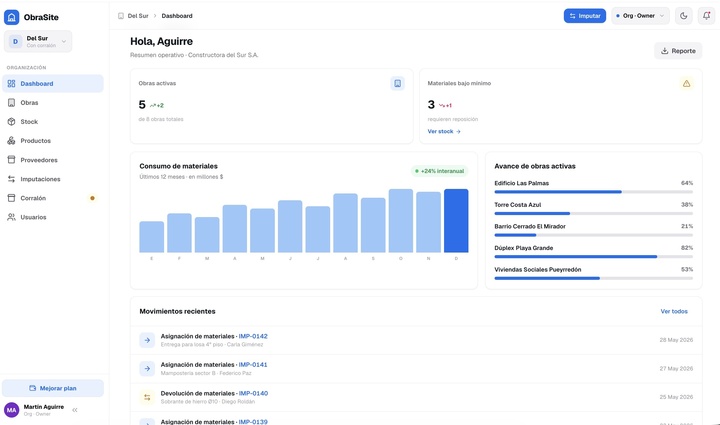The image size is (720, 425).
Task: Click the 27 May 2026 date
Action: point(676,369)
